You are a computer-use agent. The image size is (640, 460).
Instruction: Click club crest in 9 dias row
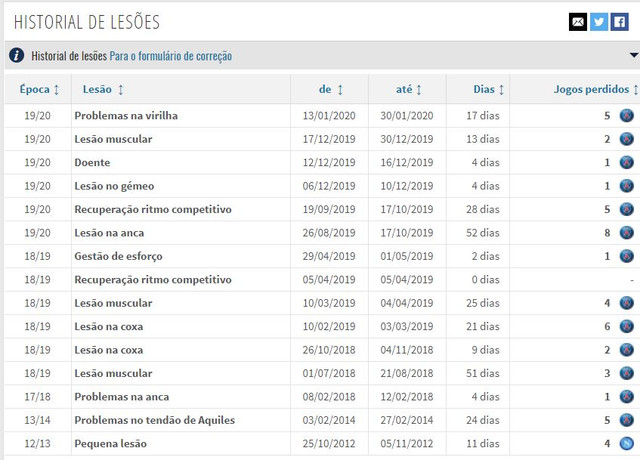(627, 350)
